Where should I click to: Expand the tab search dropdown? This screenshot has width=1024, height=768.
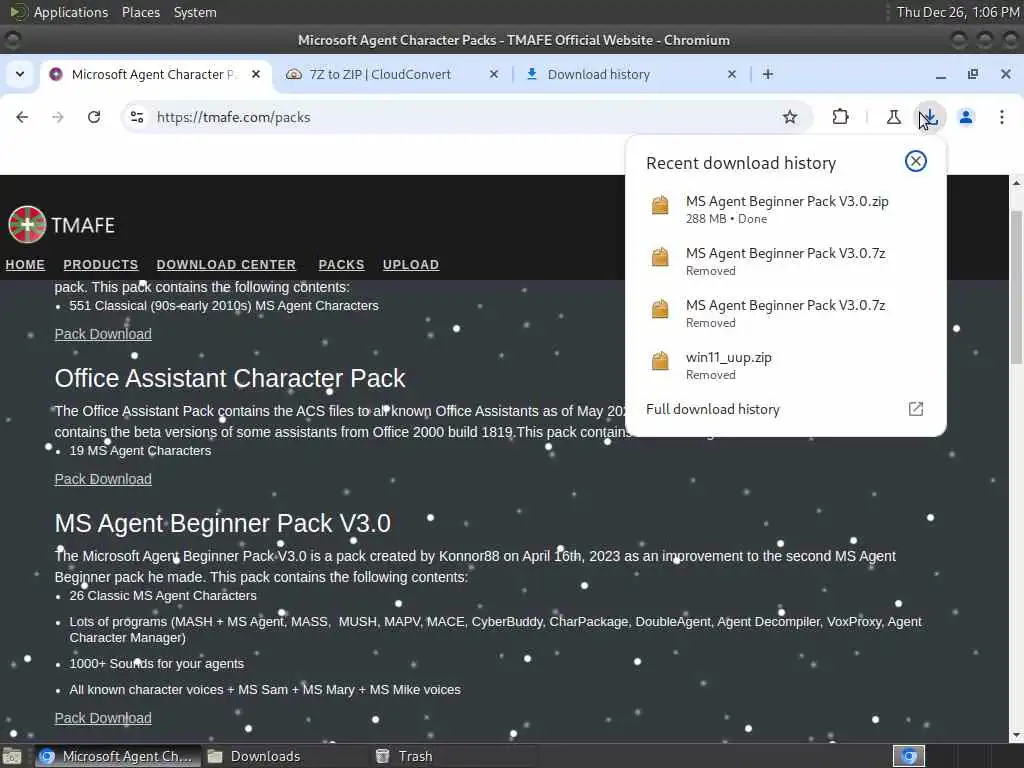point(20,74)
